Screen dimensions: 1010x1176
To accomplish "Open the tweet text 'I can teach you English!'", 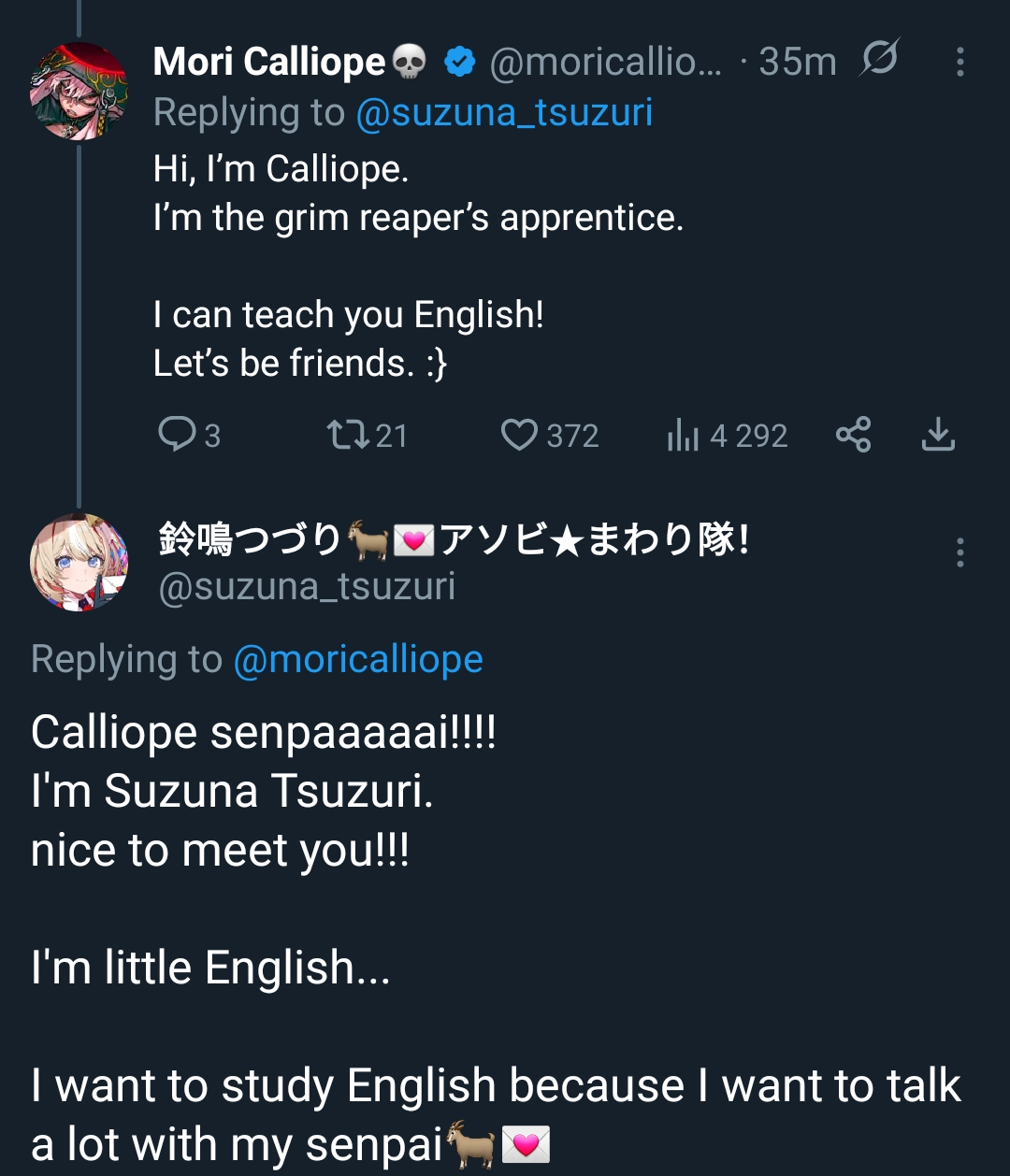I will [349, 315].
